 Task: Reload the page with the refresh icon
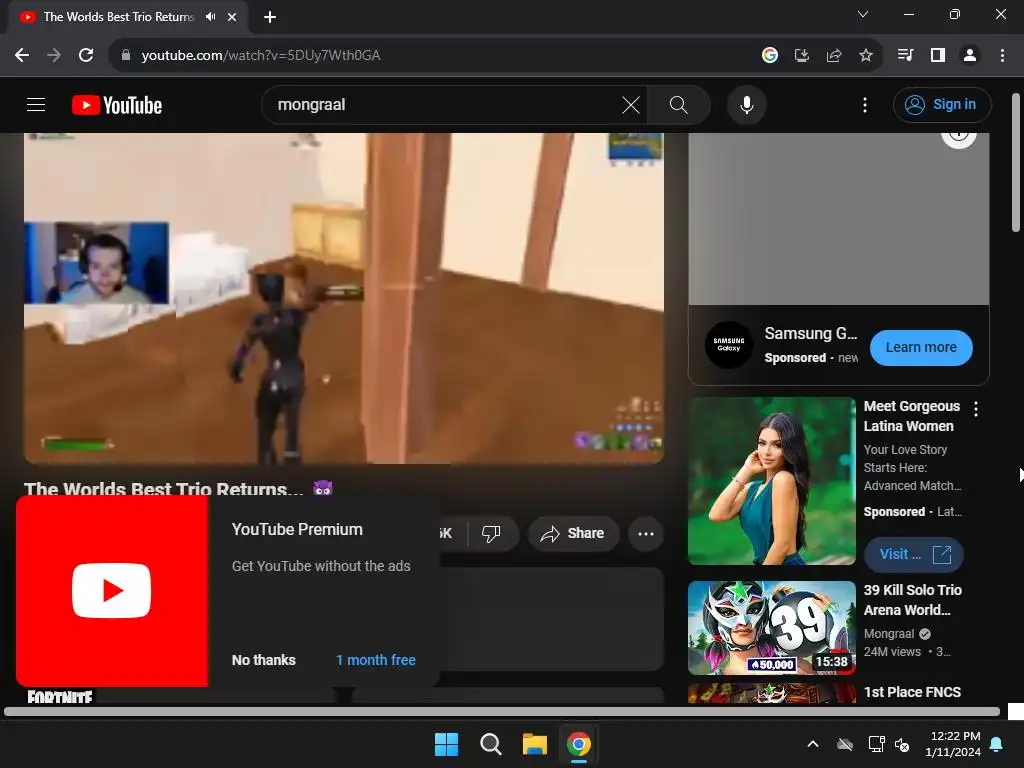coord(86,56)
